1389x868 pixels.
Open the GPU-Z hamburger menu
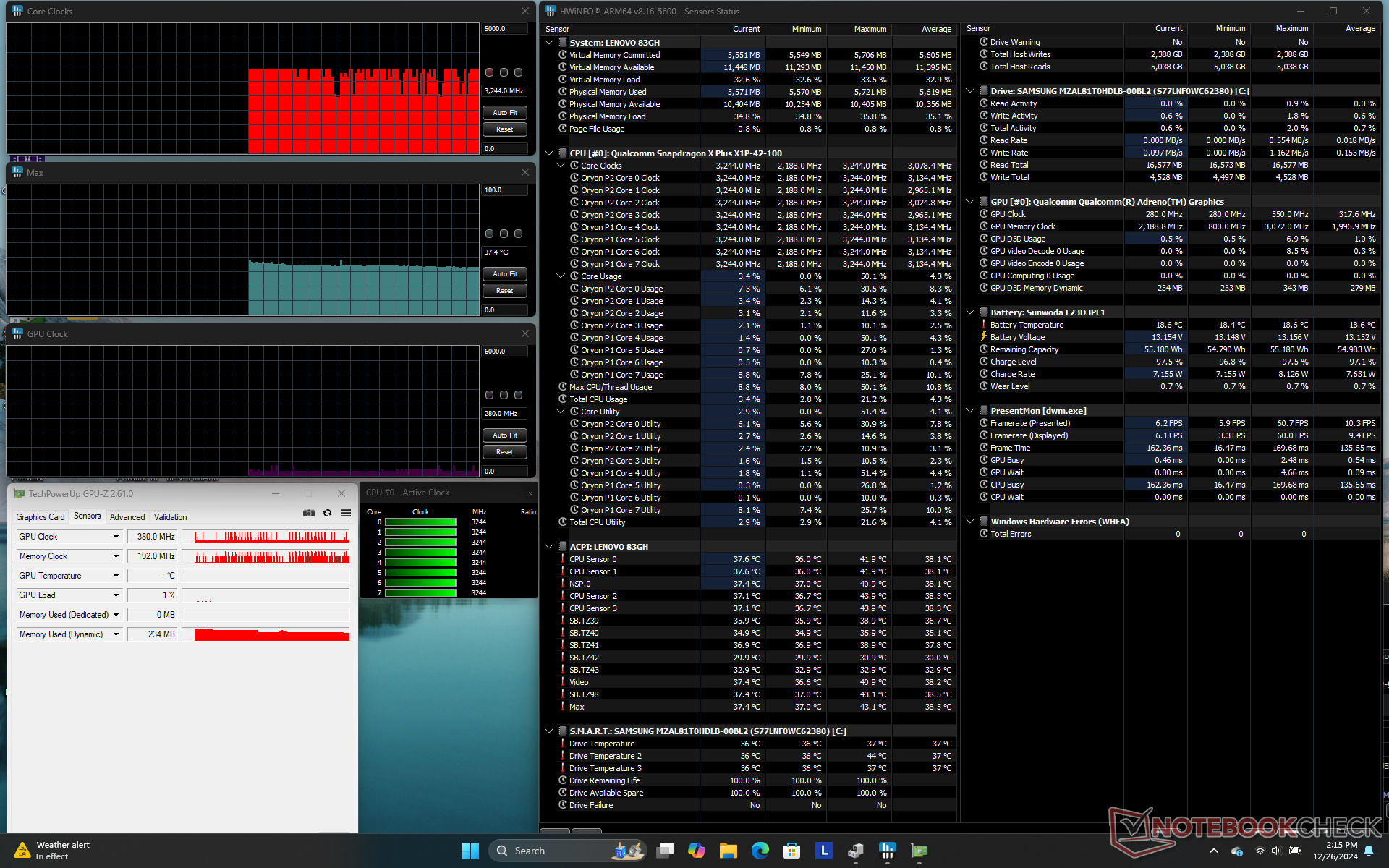[x=346, y=513]
